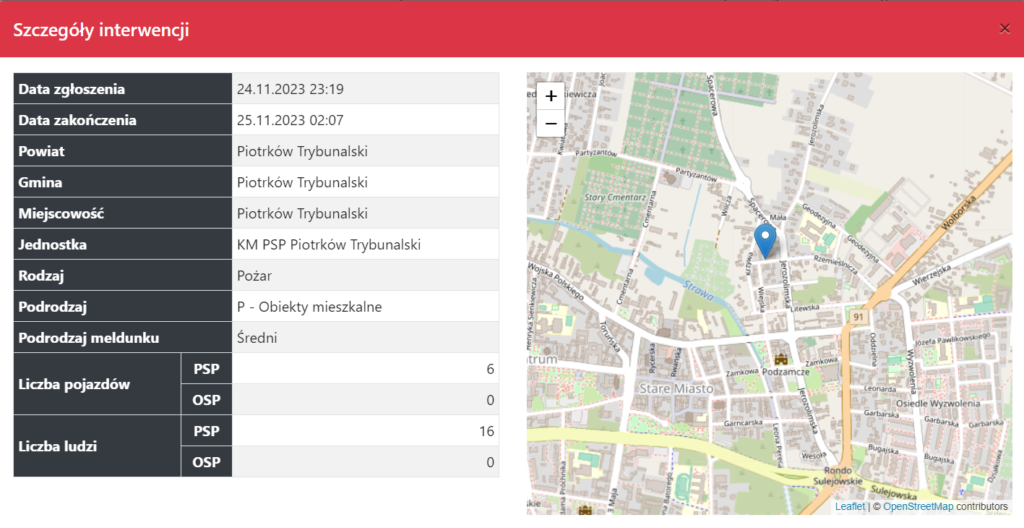The height and width of the screenshot is (528, 1024).
Task: Click the blue location marker pin
Action: (764, 241)
